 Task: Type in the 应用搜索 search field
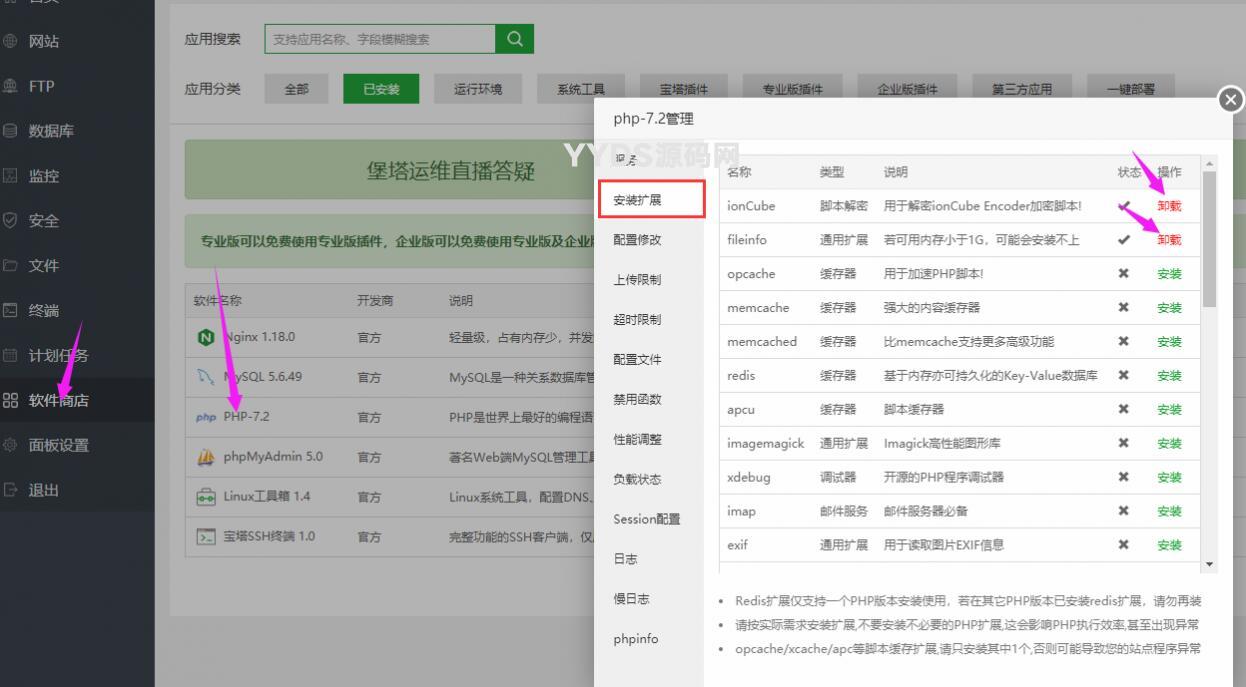click(379, 39)
